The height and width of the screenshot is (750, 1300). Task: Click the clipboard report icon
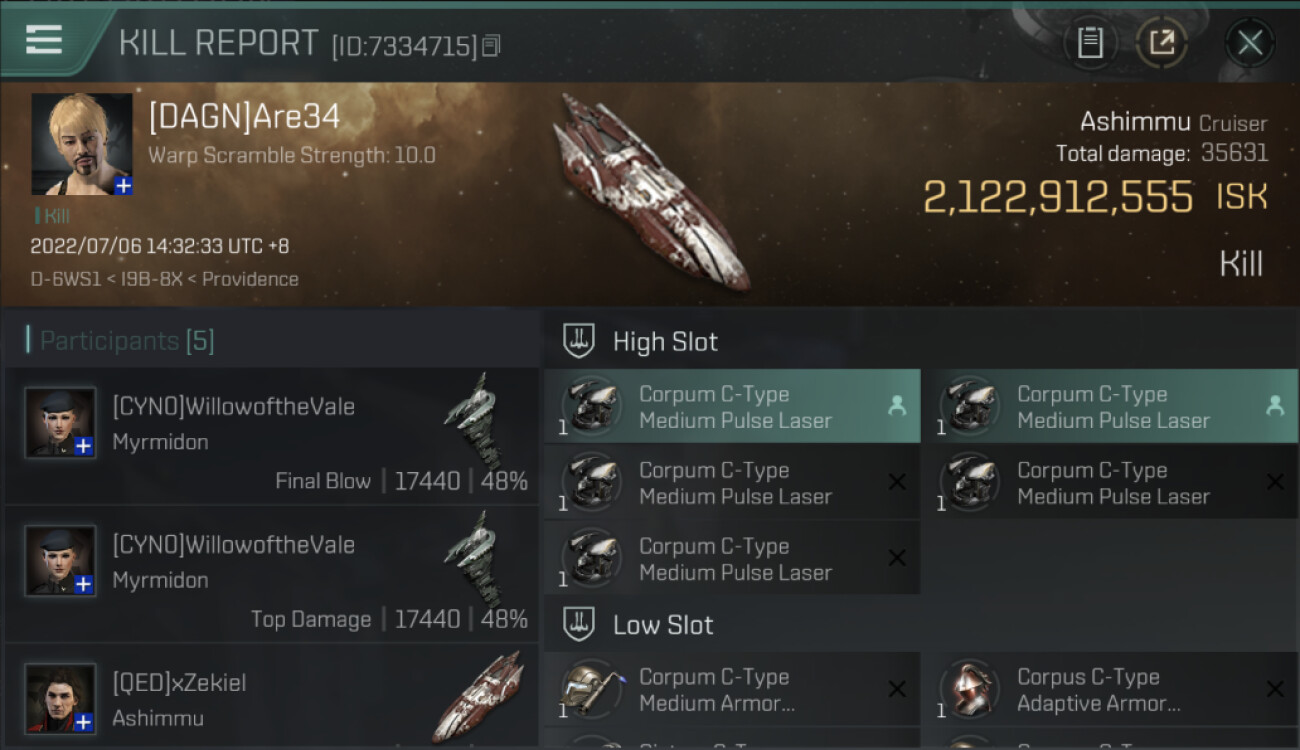click(x=1090, y=42)
